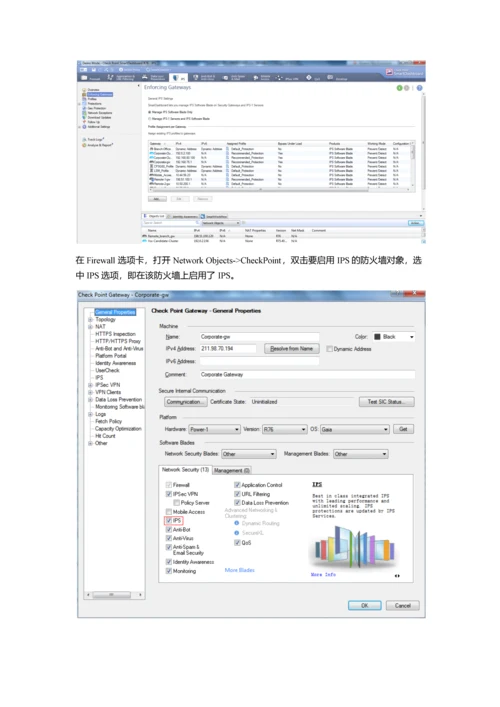Image resolution: width=500 pixels, height=707 pixels.
Task: Click the green status icon near Enforcing Gateways
Action: pos(399,88)
